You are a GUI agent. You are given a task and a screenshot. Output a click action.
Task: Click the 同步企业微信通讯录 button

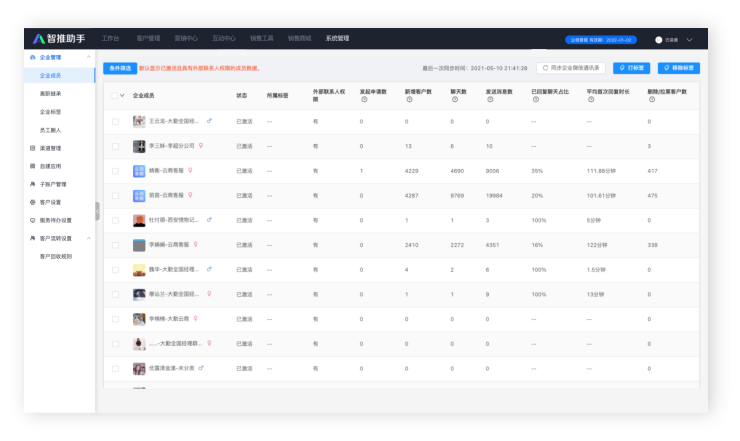(x=571, y=68)
